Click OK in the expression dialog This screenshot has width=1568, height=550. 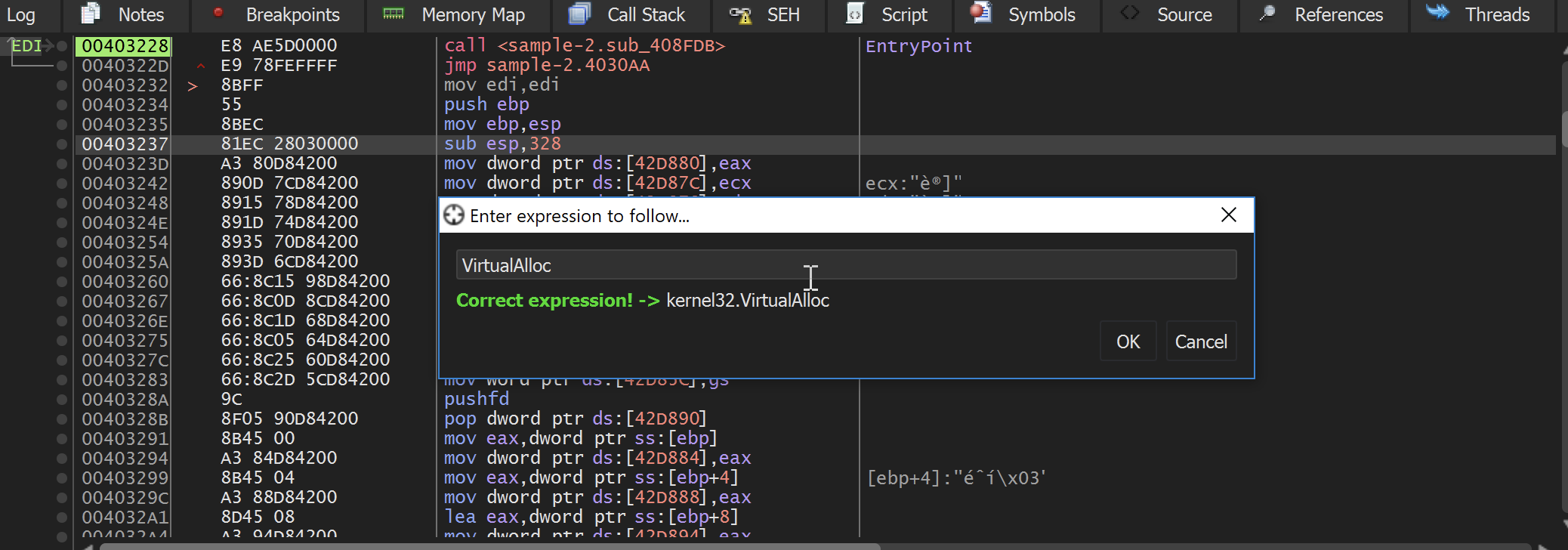[1128, 341]
